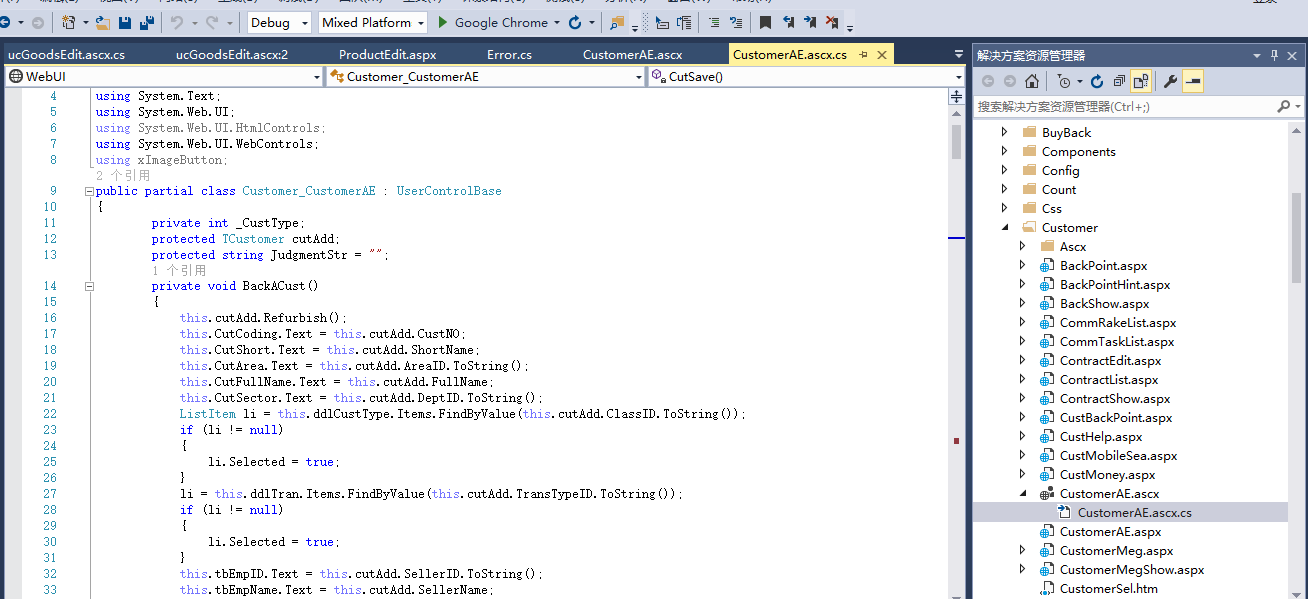Viewport: 1308px width, 599px height.
Task: Click the uncomment selected lines icon
Action: 736,22
